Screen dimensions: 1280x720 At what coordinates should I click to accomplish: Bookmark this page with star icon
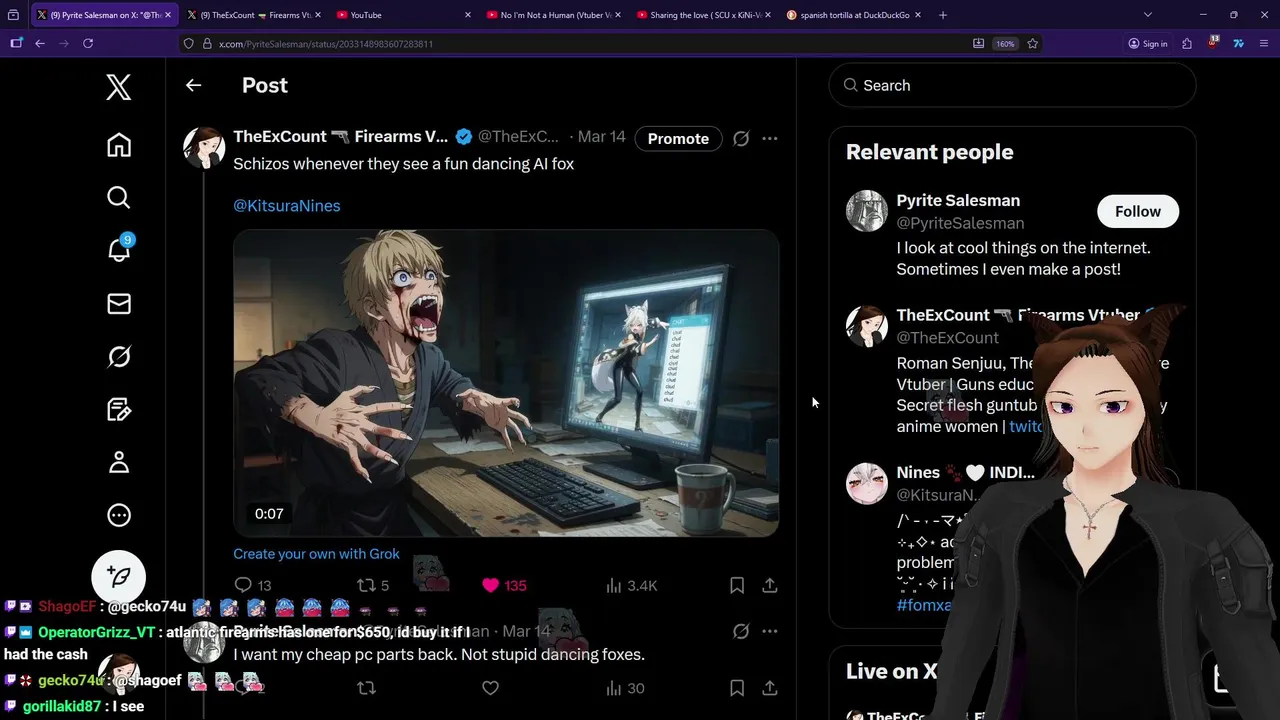[1032, 44]
